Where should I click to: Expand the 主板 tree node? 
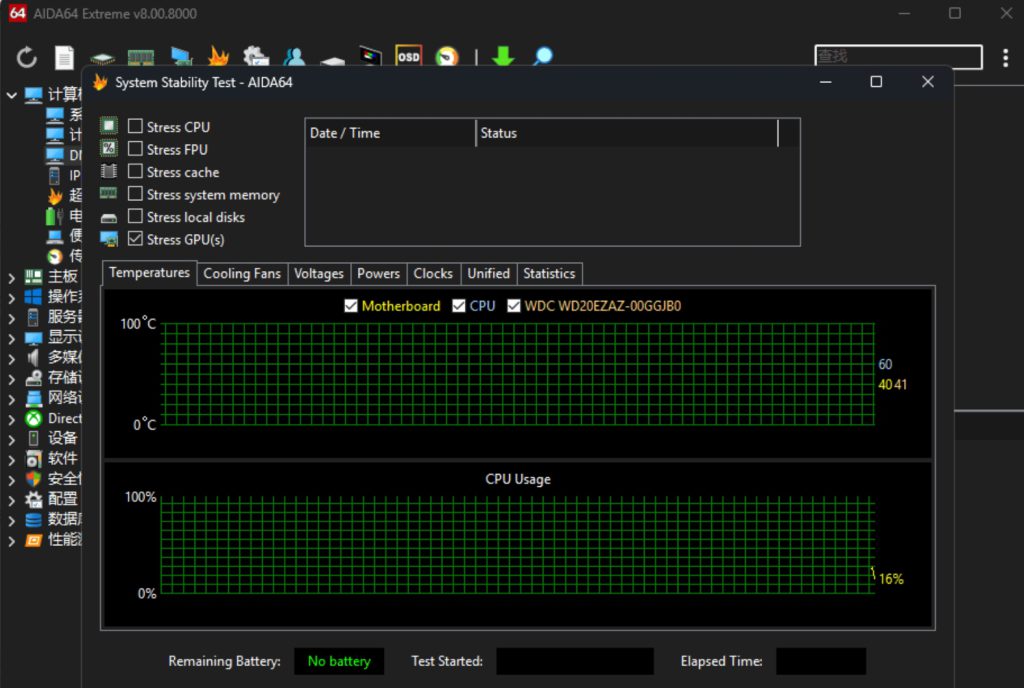(11, 277)
